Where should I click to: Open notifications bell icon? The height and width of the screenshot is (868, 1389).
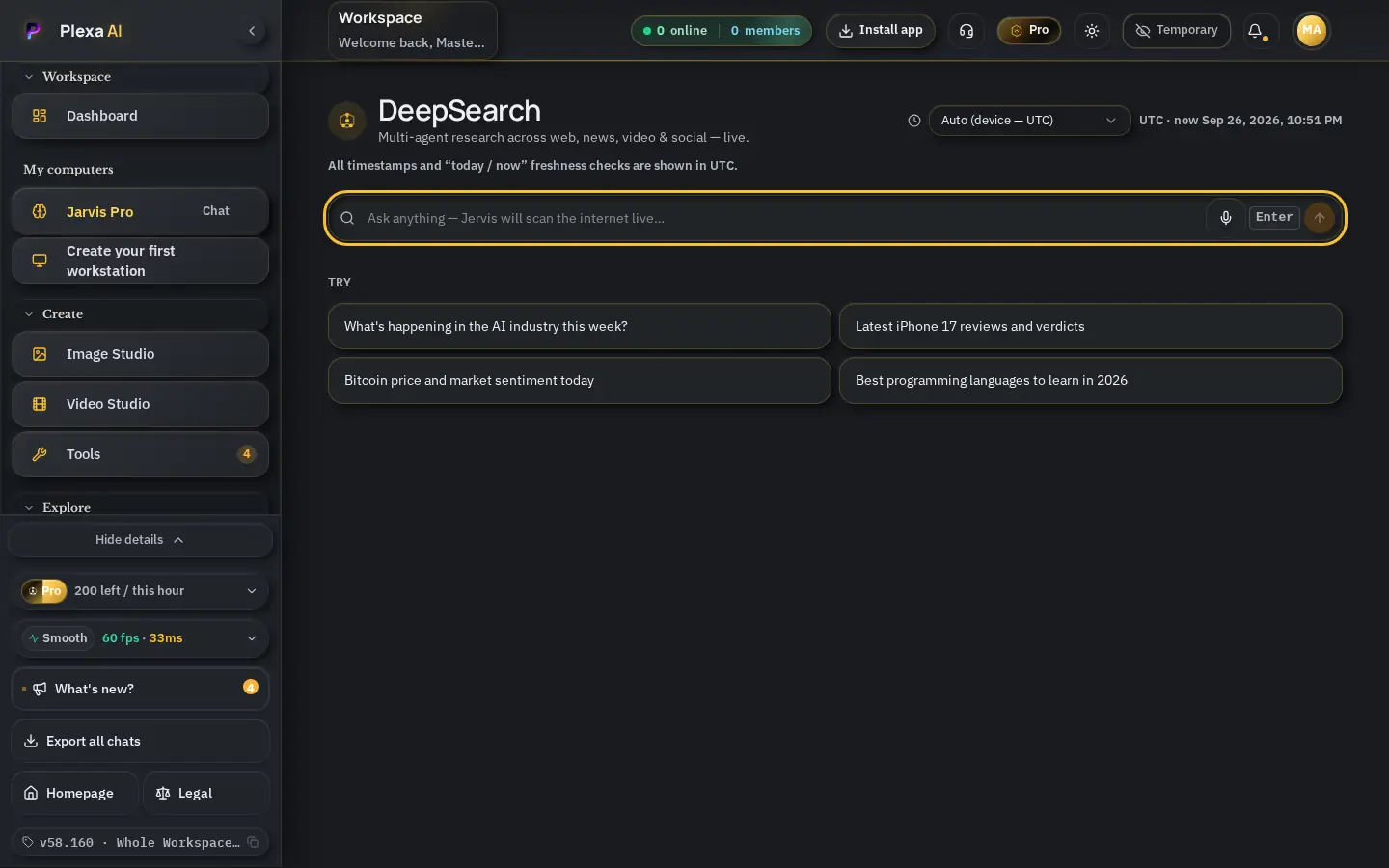[1256, 31]
